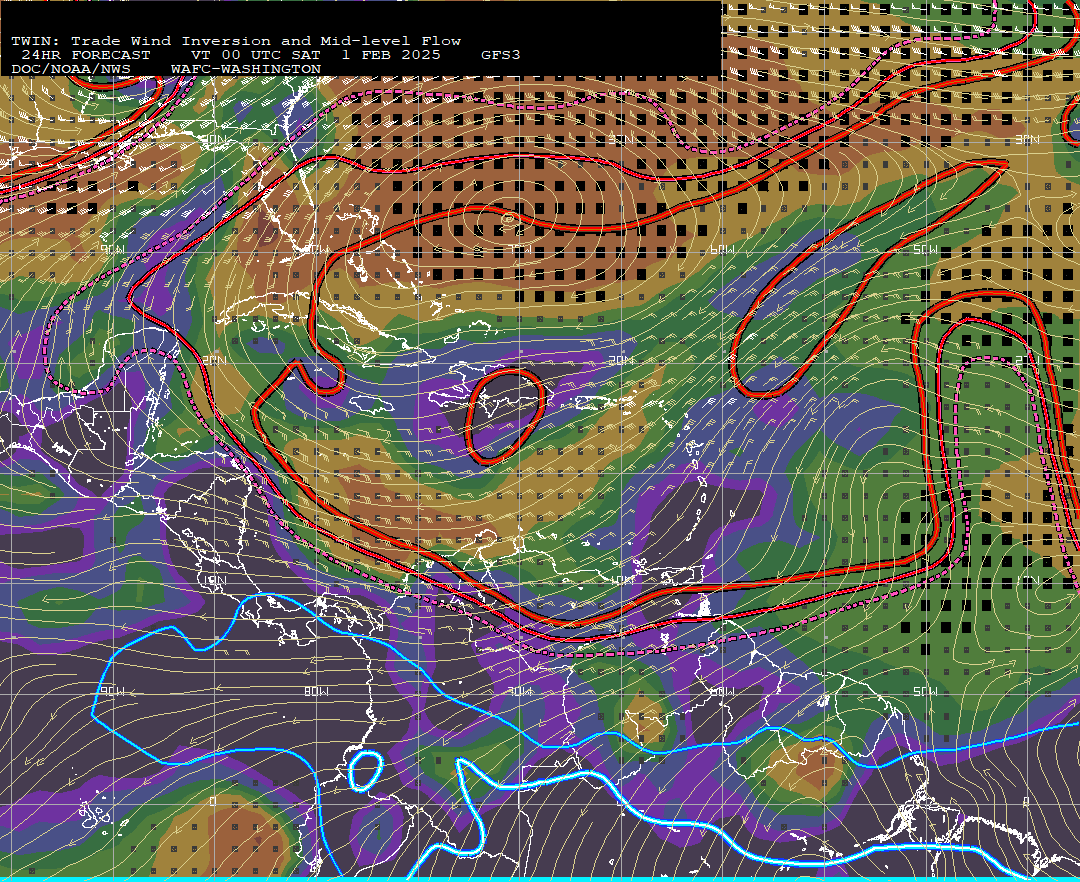Click the "24HR FORECAST" header text
This screenshot has height=882, width=1080.
(85, 55)
